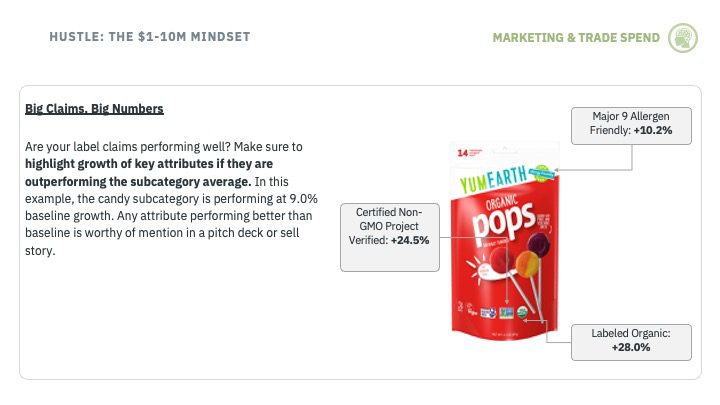Image resolution: width=720 pixels, height=405 pixels.
Task: Click the YumEarth Organic Pops product image
Action: [x=505, y=241]
